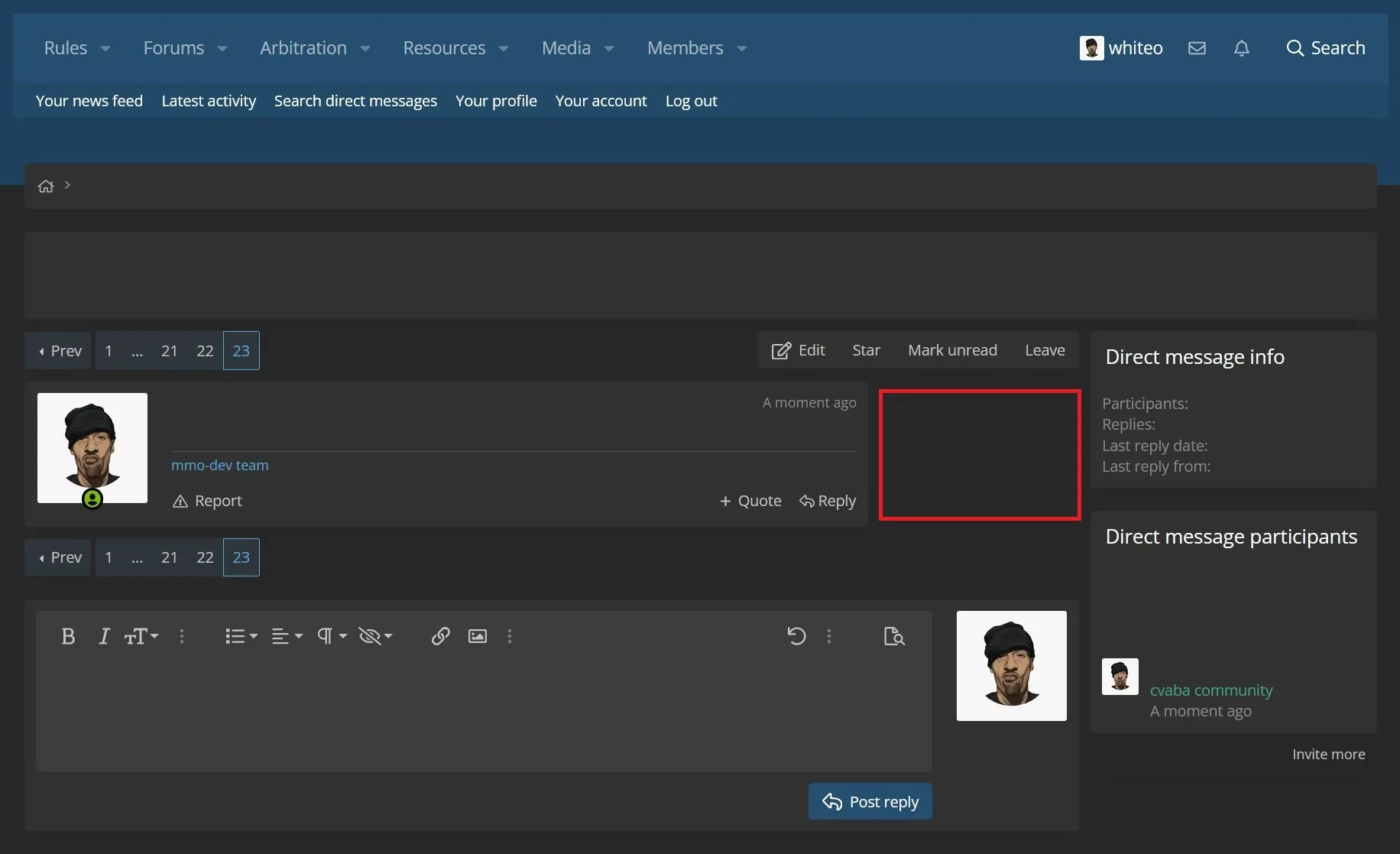Click the preview icon in the editor
This screenshot has height=854, width=1400.
[894, 636]
